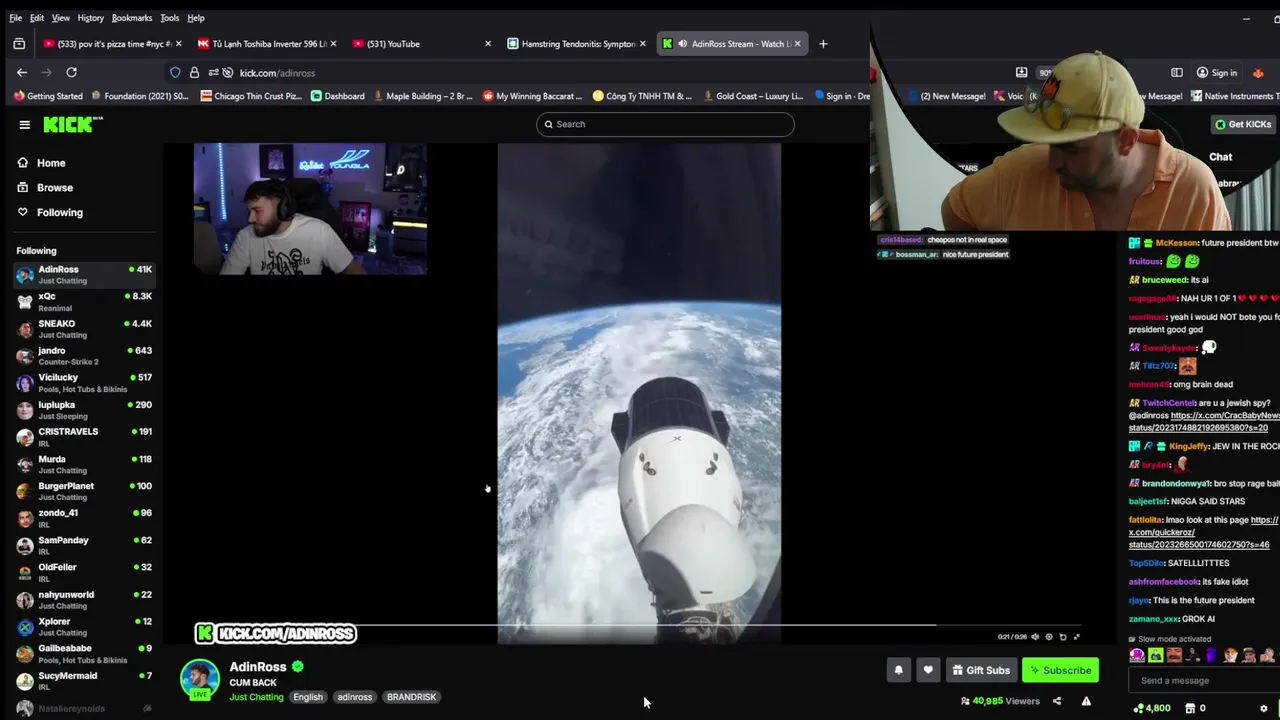Toggle theater mode in player
Screen dimensions: 1280x720
1063,637
